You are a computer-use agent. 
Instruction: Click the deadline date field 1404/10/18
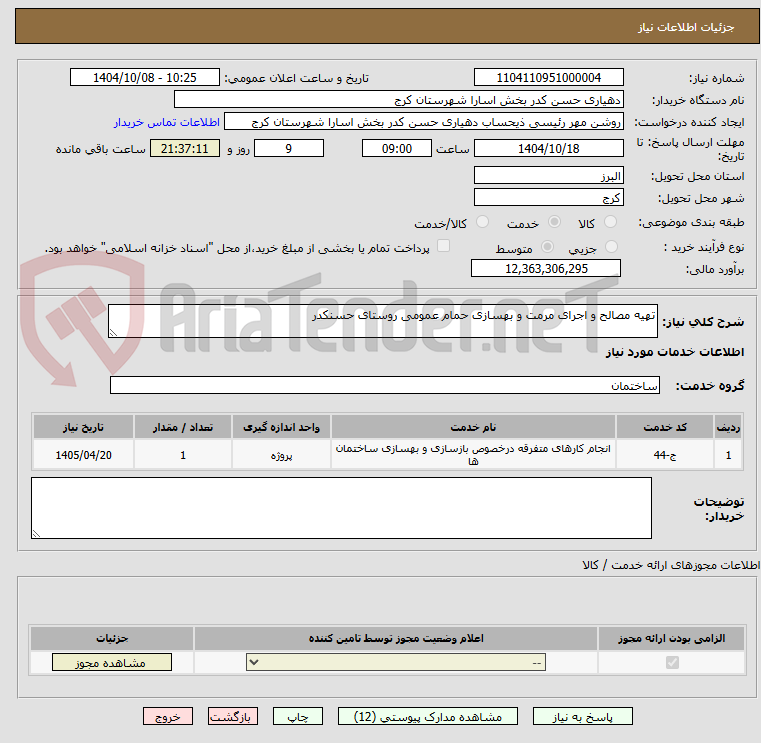(548, 149)
